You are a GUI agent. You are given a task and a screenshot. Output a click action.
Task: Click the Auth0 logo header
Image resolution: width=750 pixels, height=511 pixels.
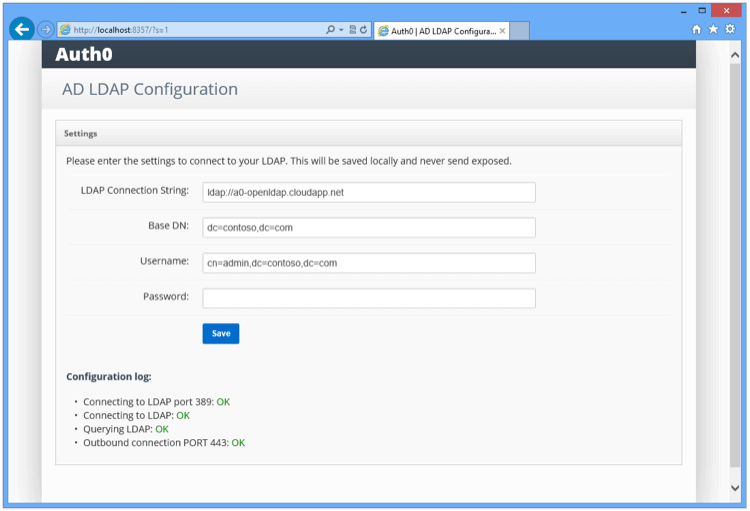(84, 54)
